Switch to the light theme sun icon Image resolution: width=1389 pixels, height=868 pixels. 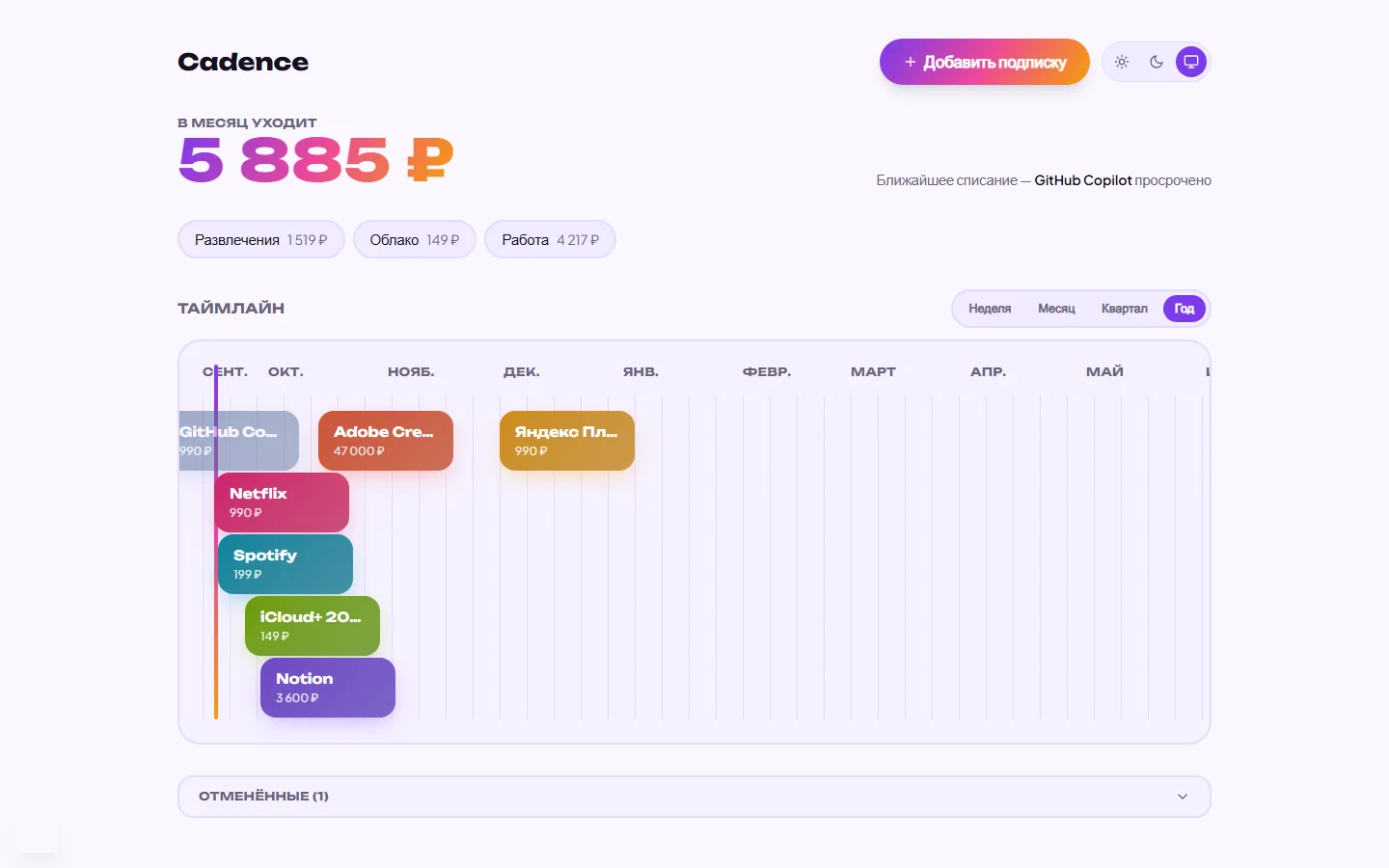pyautogui.click(x=1122, y=62)
